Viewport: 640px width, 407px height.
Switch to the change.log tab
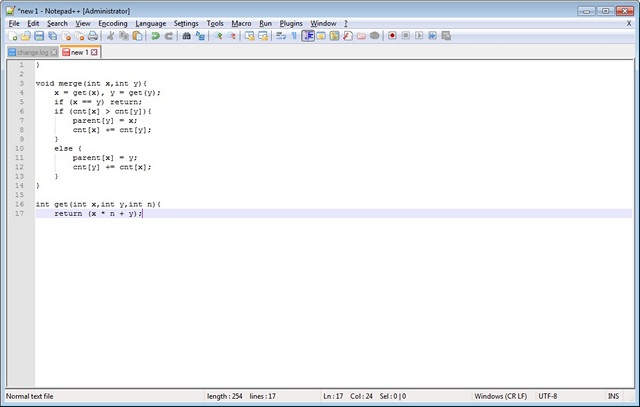pyautogui.click(x=32, y=53)
